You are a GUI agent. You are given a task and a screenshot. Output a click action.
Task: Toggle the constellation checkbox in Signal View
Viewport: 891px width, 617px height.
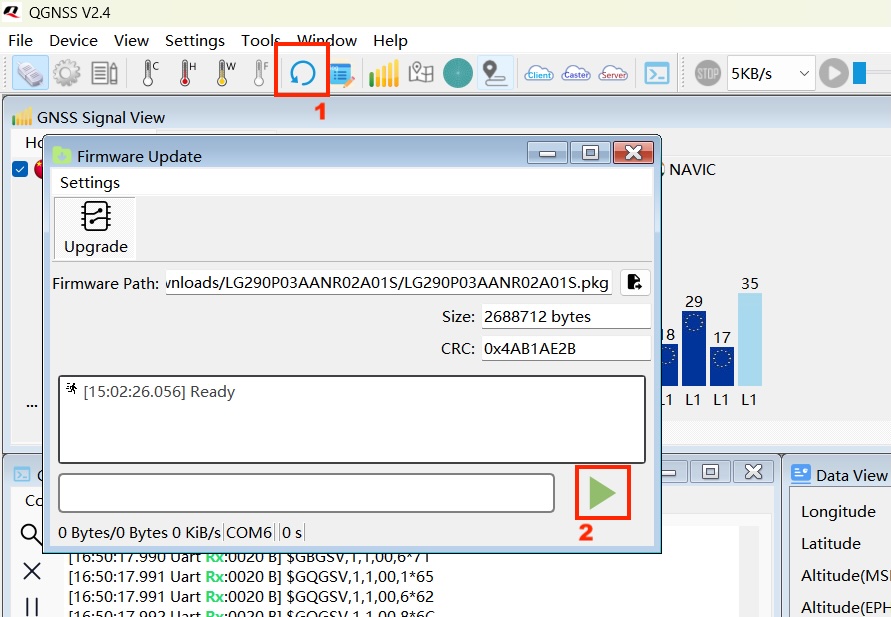20,169
